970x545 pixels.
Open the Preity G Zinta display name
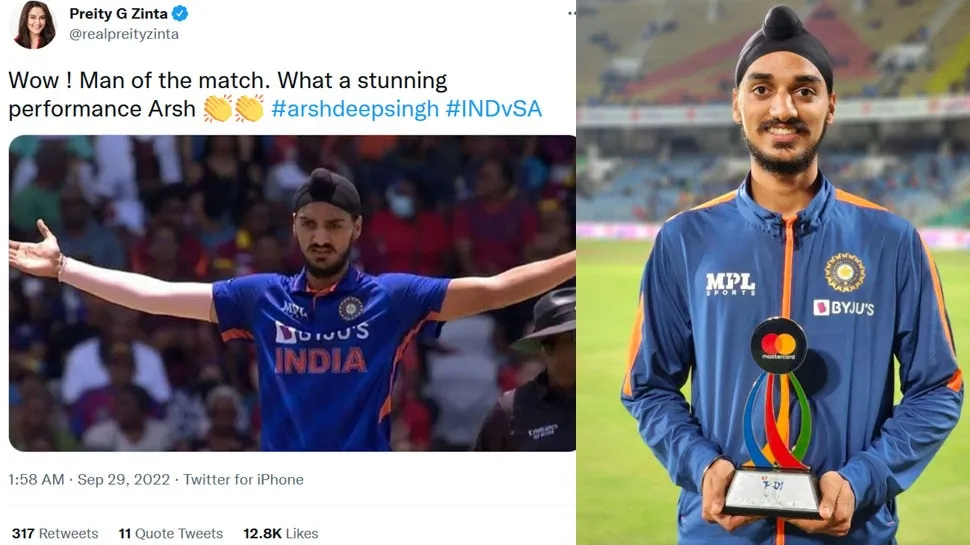[118, 14]
